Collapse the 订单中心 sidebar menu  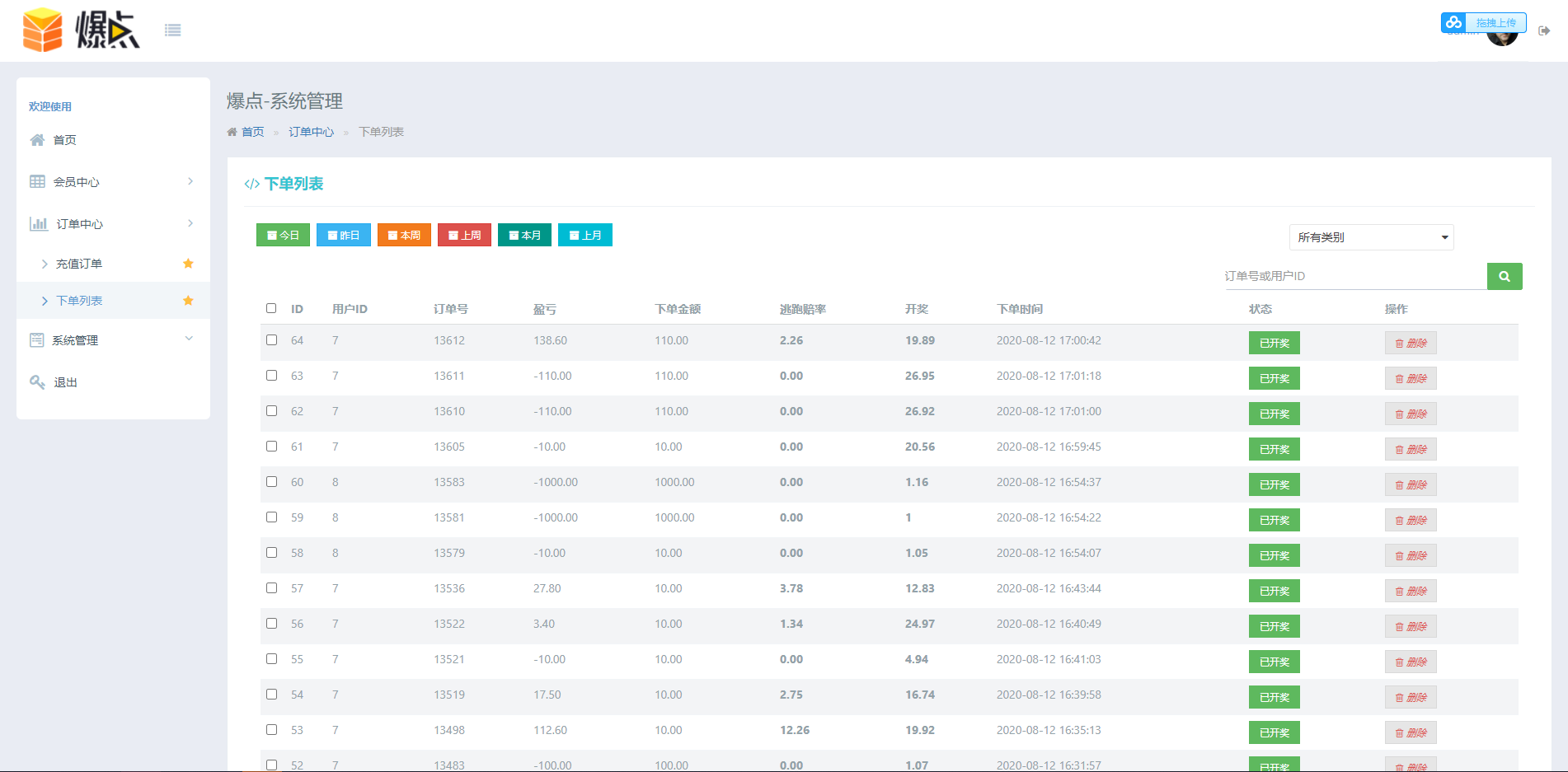[113, 223]
